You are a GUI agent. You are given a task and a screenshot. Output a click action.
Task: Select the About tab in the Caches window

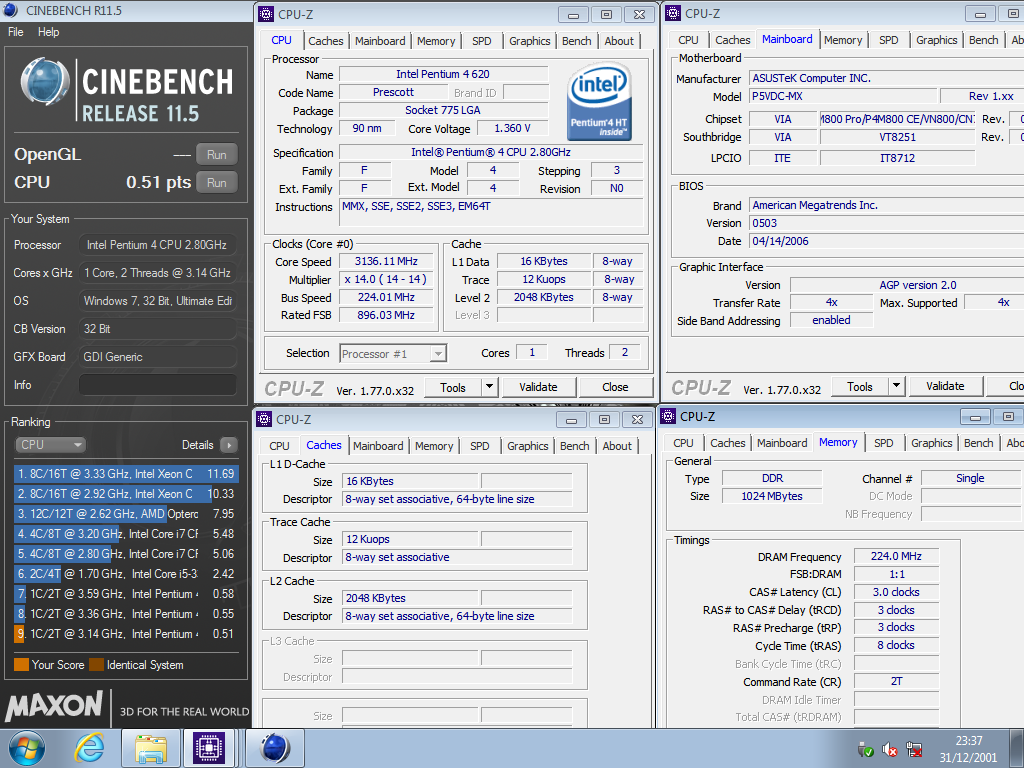click(617, 445)
